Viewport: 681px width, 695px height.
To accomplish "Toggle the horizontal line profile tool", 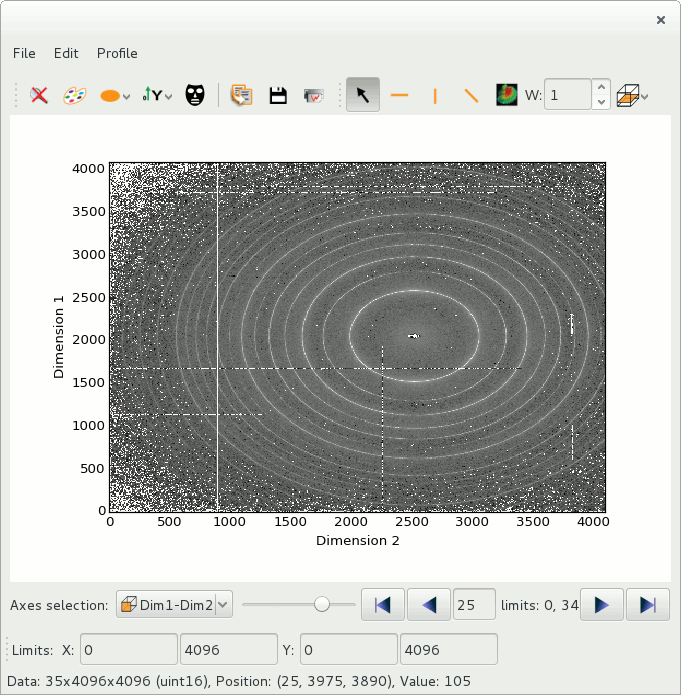I will 399,95.
